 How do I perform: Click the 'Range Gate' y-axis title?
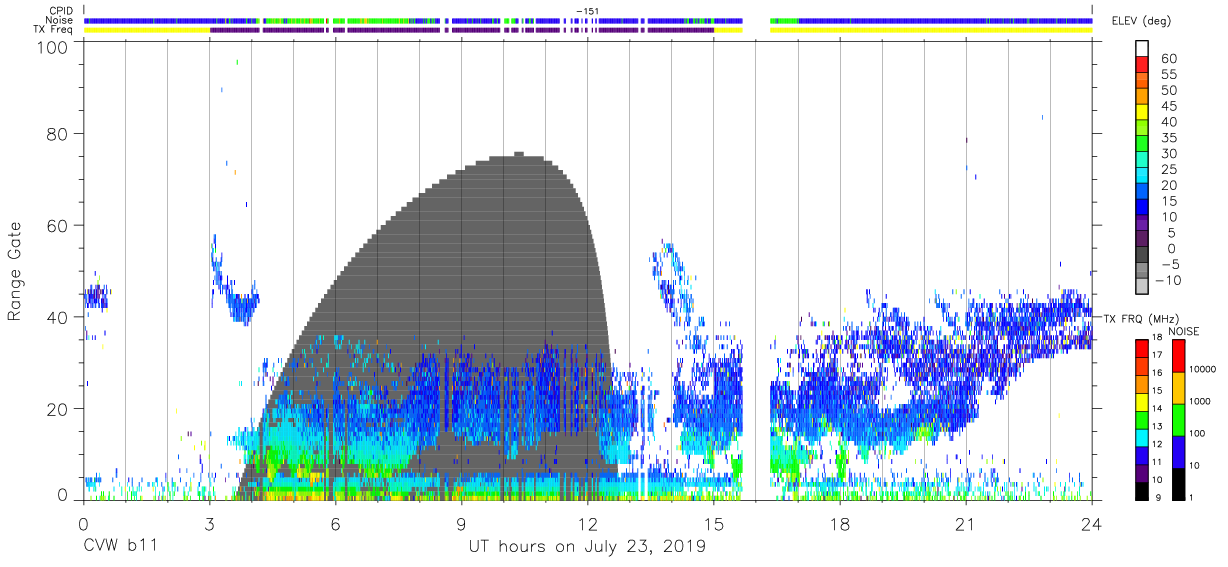[15, 272]
